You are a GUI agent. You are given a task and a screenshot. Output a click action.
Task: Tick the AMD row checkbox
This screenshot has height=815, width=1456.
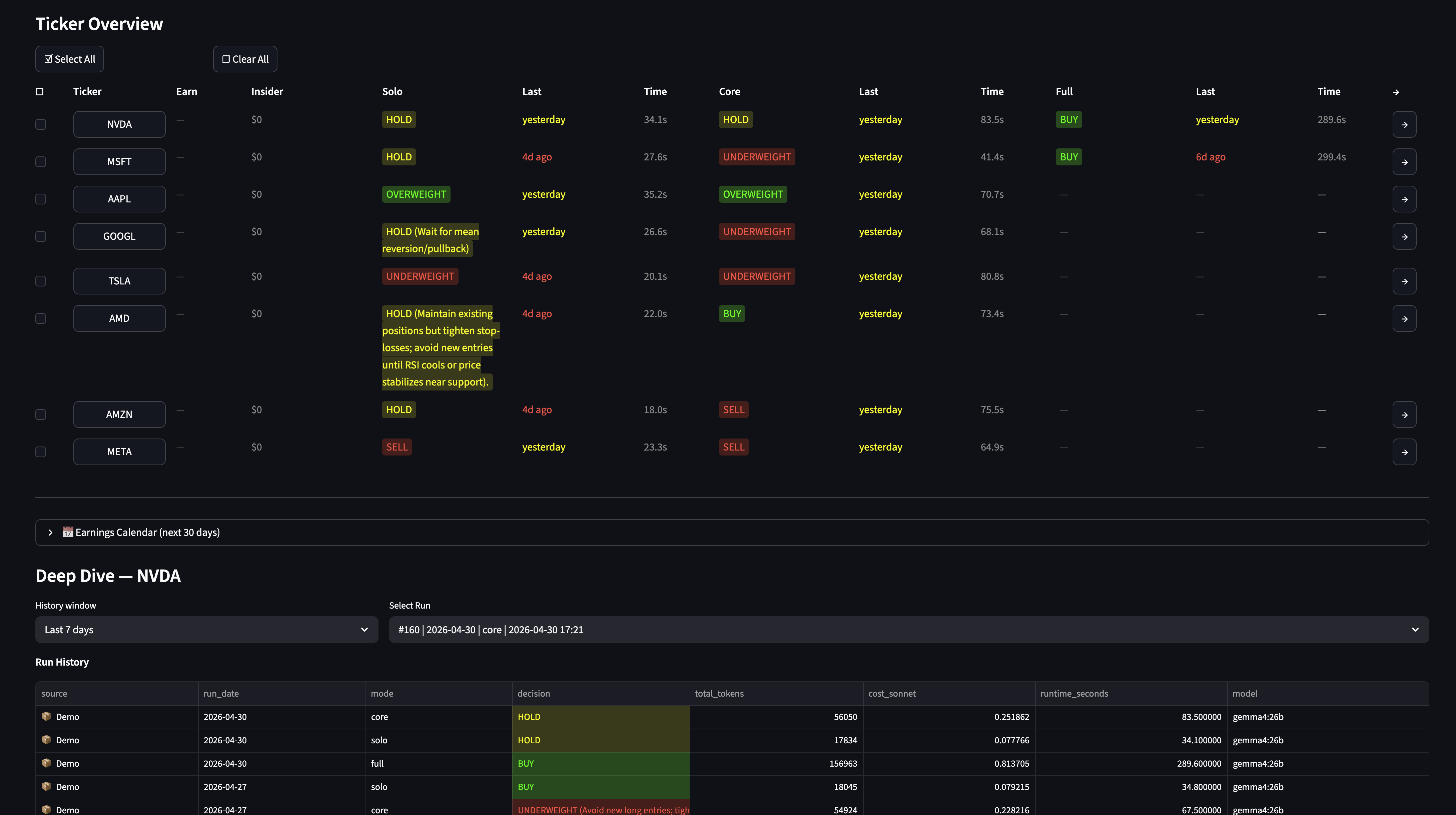[41, 318]
